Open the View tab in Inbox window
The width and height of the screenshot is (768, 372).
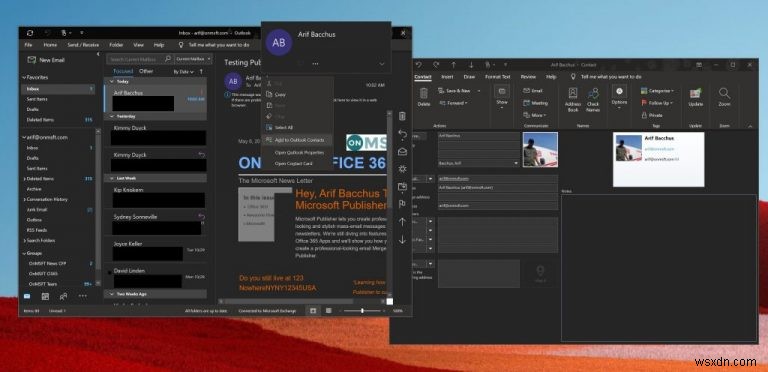click(139, 45)
